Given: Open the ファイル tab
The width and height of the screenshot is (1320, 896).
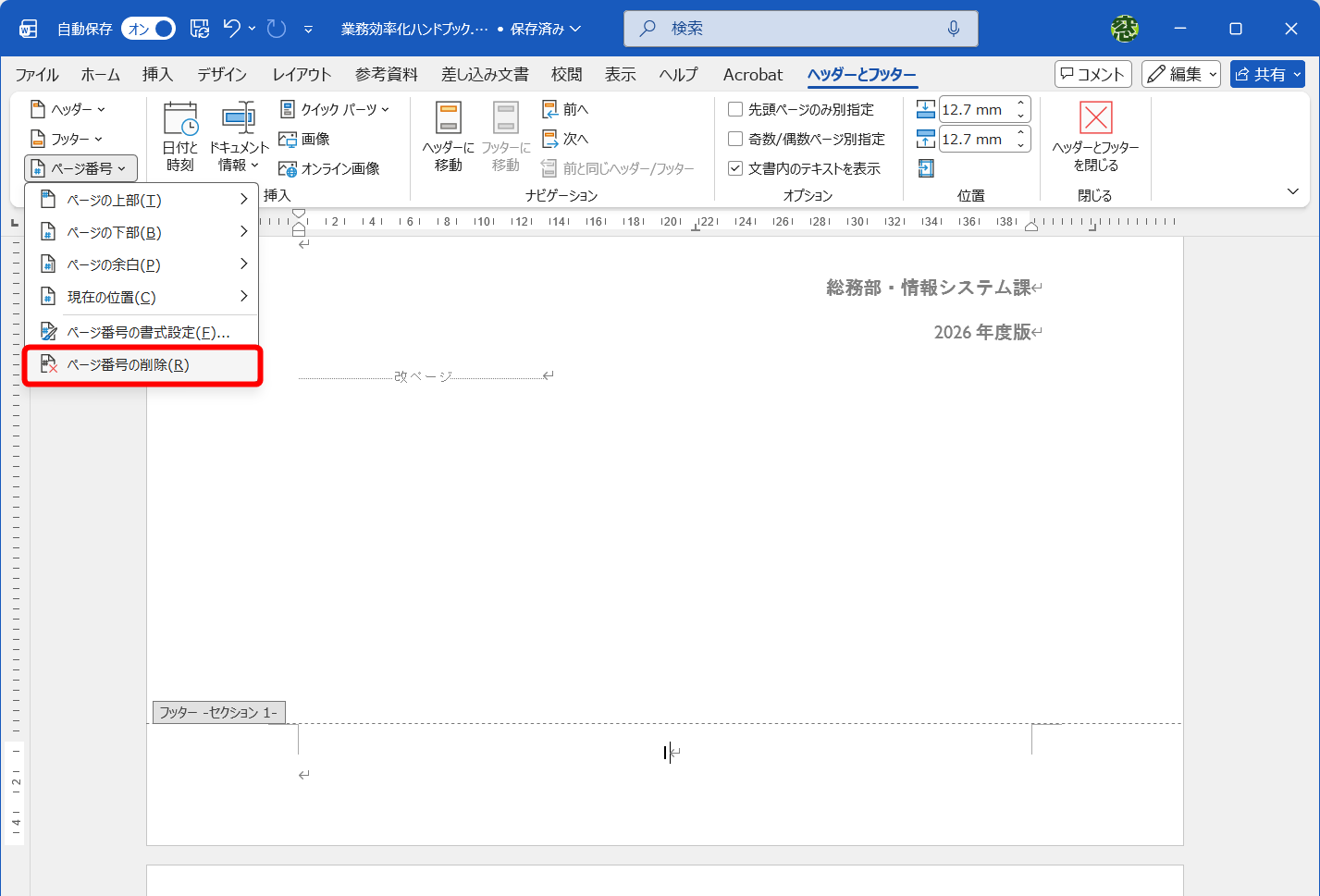Looking at the screenshot, I should coord(37,75).
